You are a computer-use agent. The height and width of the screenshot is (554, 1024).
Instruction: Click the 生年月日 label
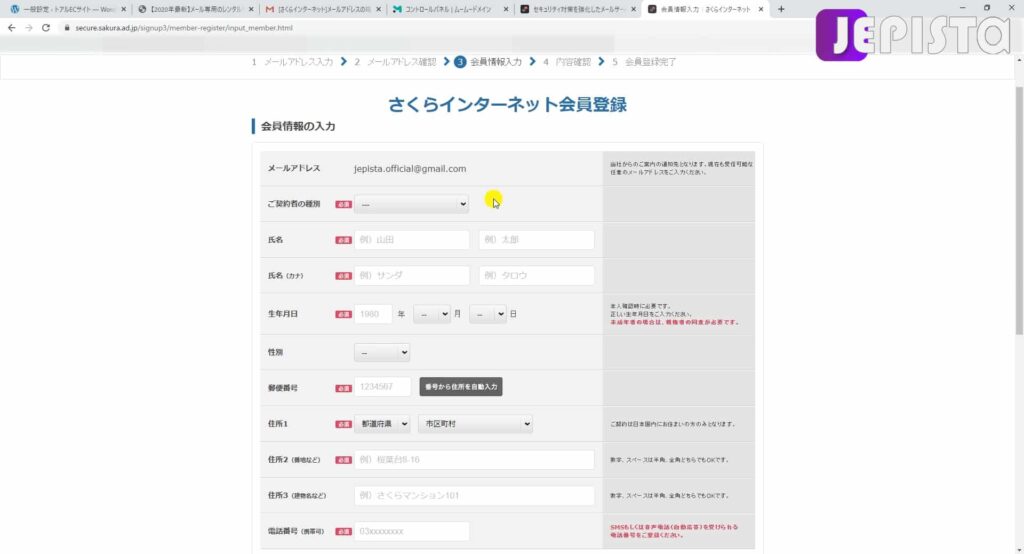click(x=283, y=314)
